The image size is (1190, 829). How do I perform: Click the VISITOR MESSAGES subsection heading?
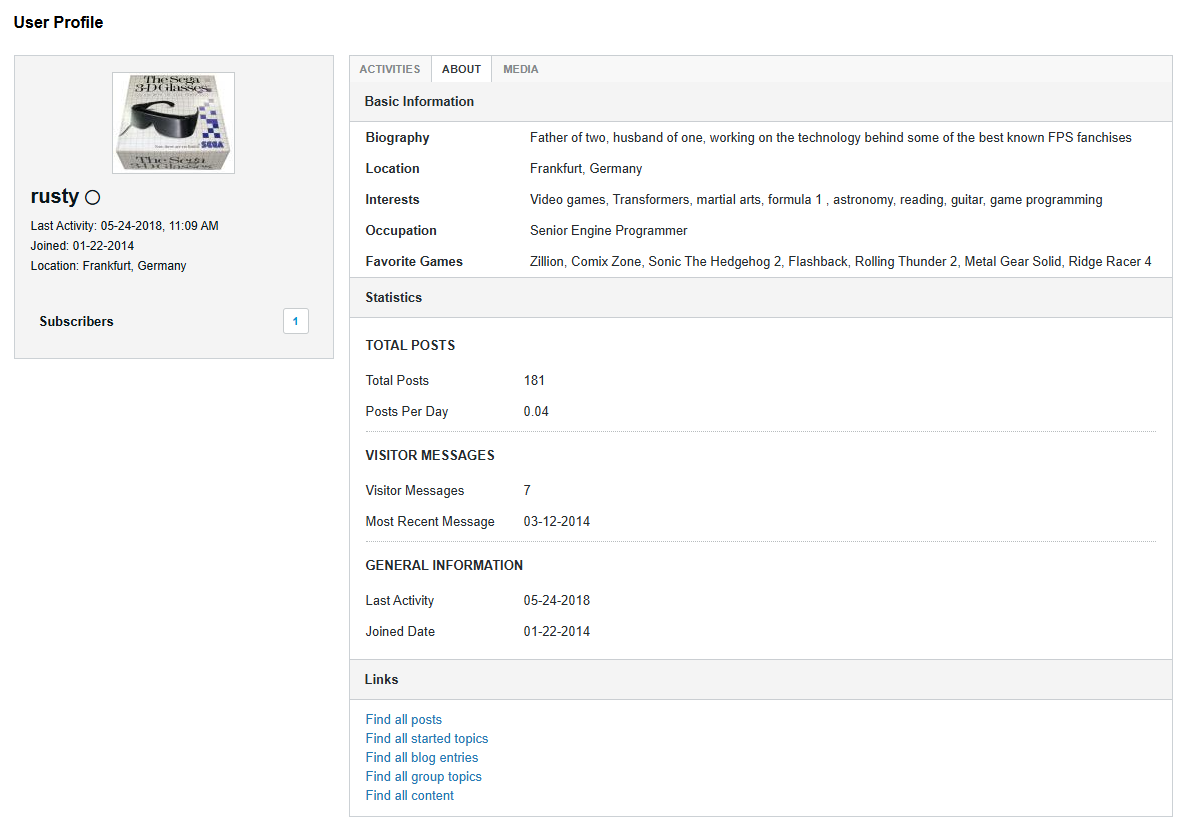click(x=430, y=455)
